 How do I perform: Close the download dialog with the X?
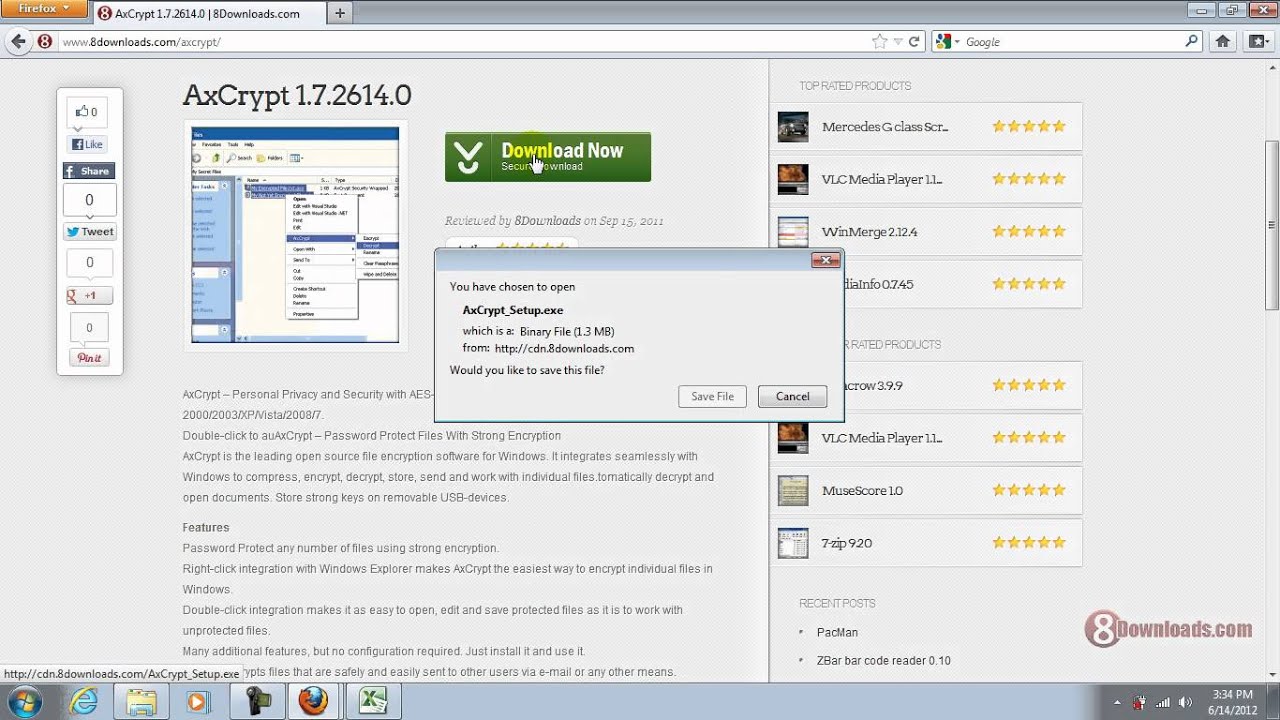[825, 260]
